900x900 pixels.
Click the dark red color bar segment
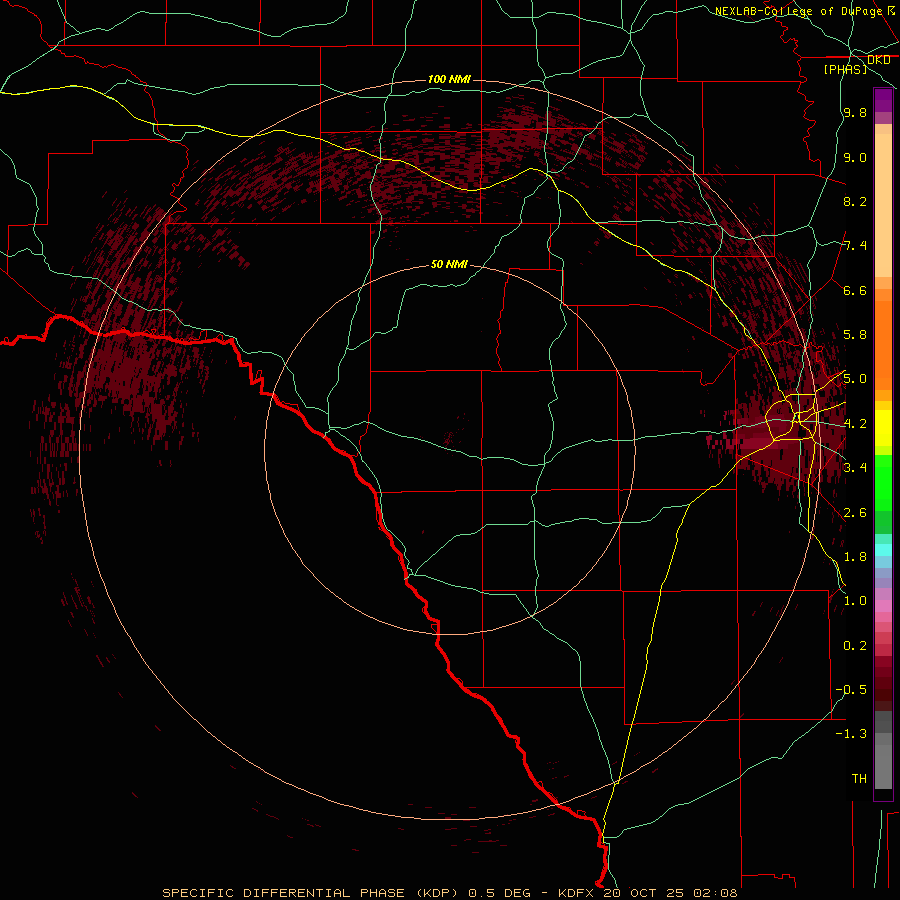[x=883, y=679]
